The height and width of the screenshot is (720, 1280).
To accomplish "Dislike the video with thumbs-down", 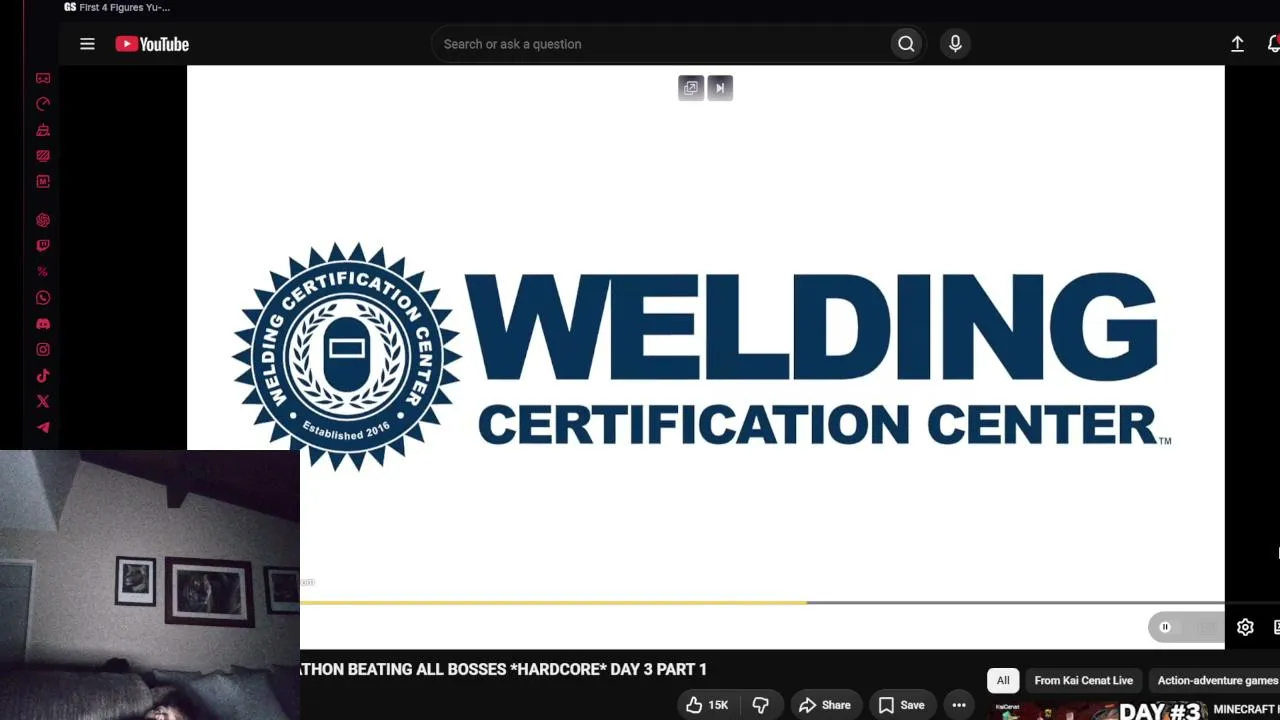I will (x=761, y=705).
